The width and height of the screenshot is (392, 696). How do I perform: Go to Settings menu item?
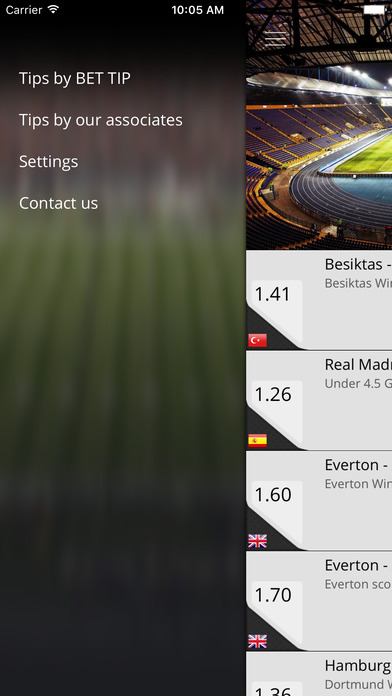pyautogui.click(x=48, y=162)
